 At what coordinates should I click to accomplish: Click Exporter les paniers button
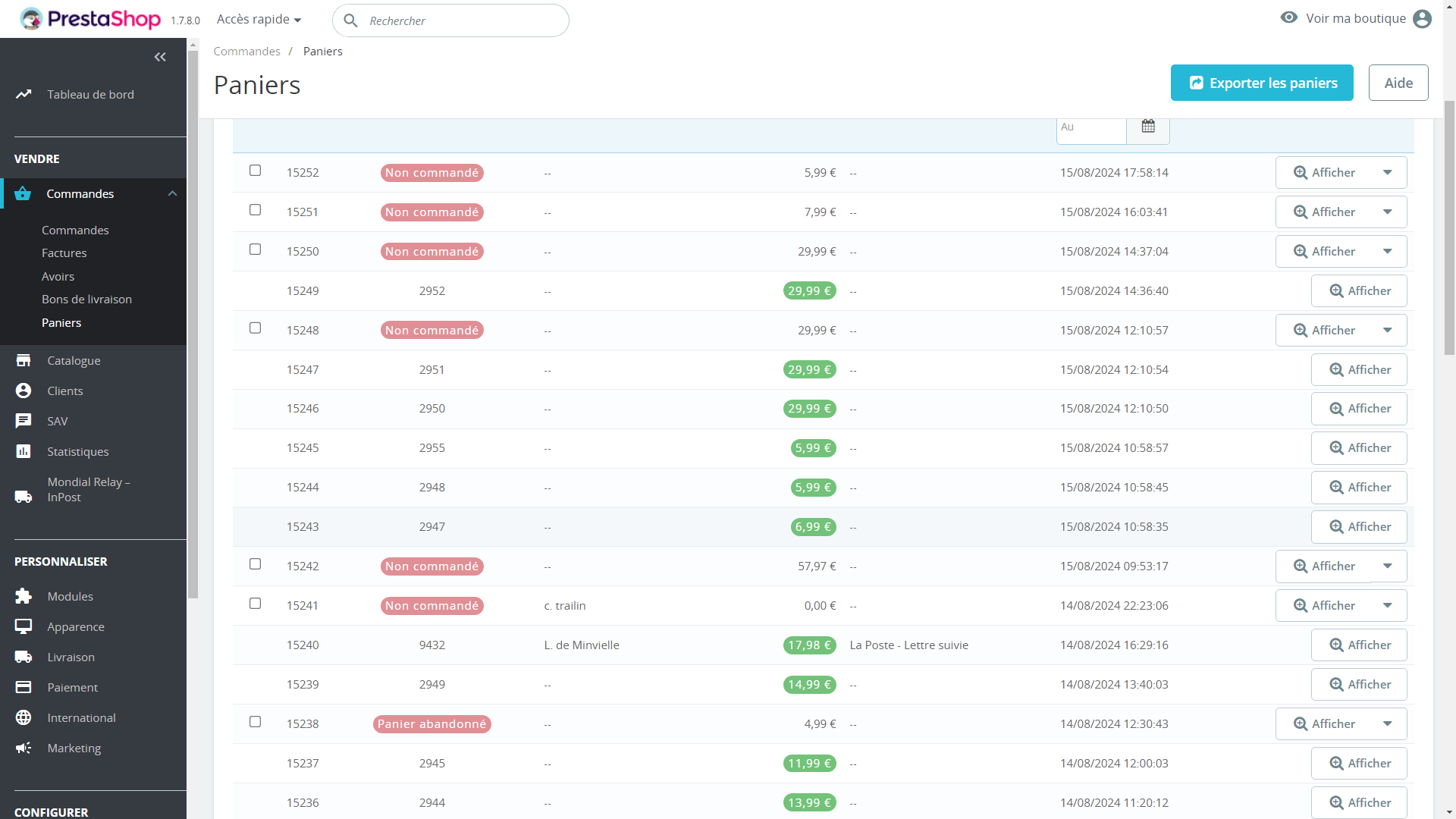point(1262,83)
